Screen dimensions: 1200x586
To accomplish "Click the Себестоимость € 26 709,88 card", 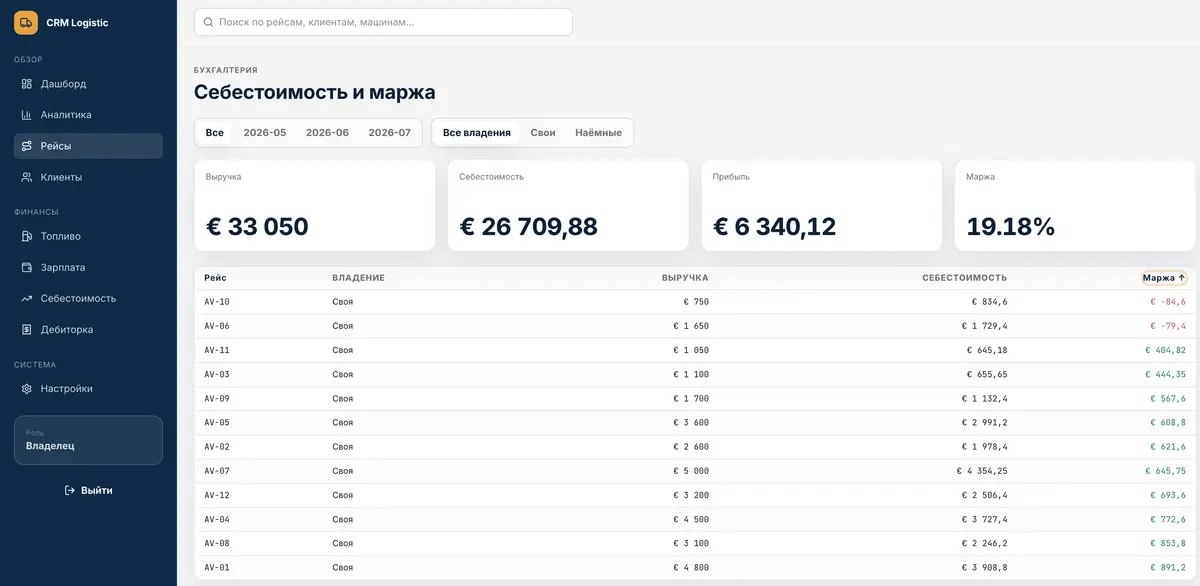I will 568,205.
